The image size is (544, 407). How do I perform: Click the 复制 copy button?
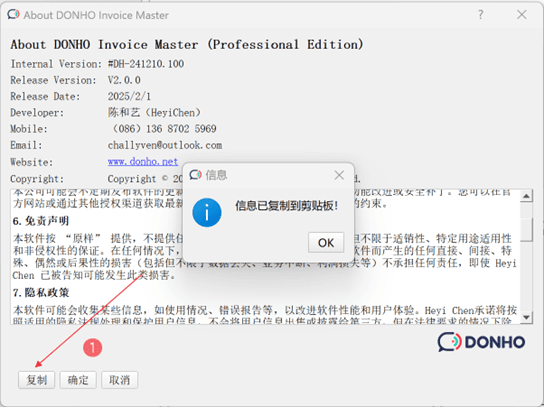(x=36, y=380)
